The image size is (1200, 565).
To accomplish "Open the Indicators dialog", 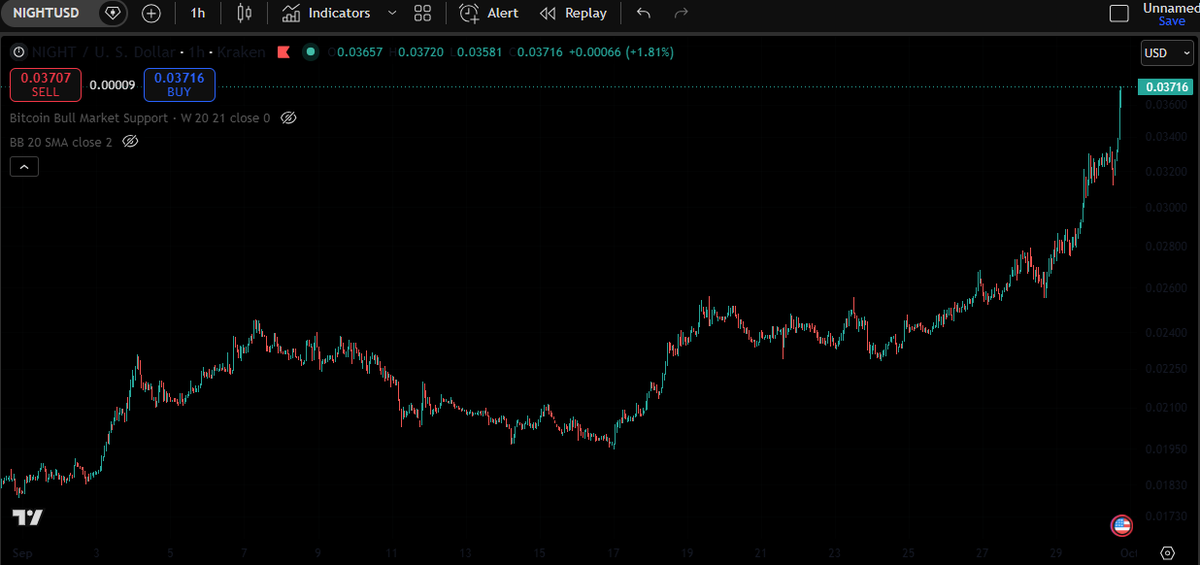I will coord(326,13).
